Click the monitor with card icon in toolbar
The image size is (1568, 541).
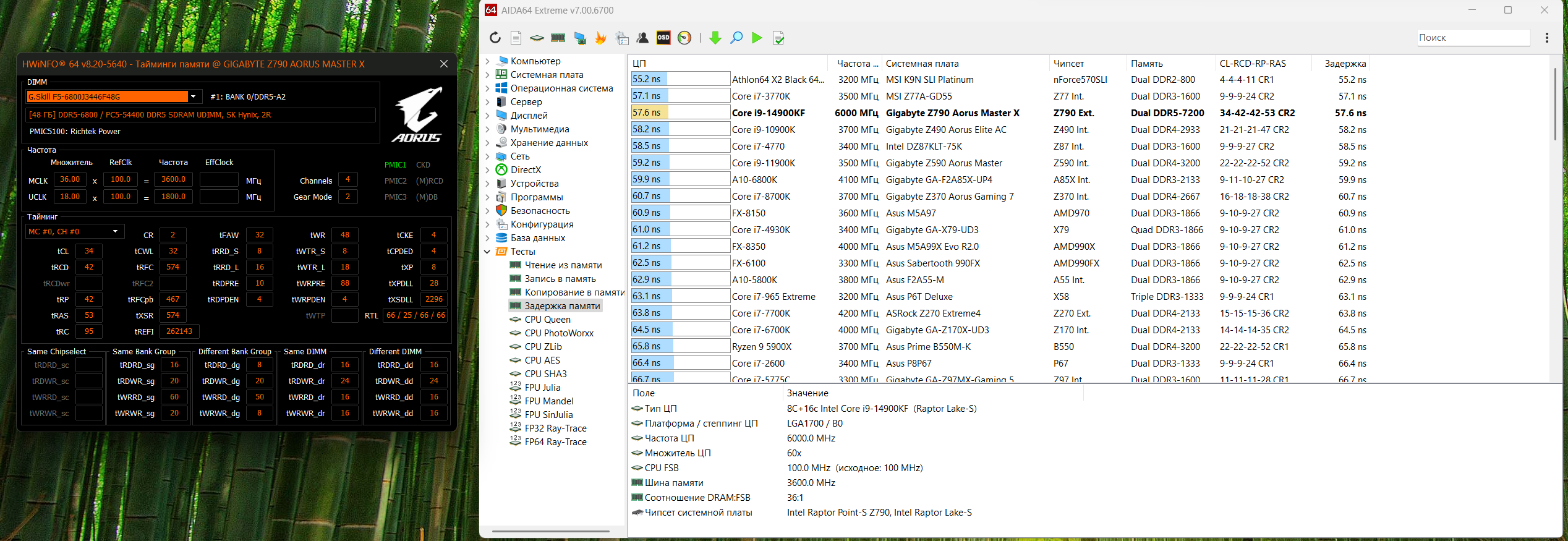pos(580,38)
